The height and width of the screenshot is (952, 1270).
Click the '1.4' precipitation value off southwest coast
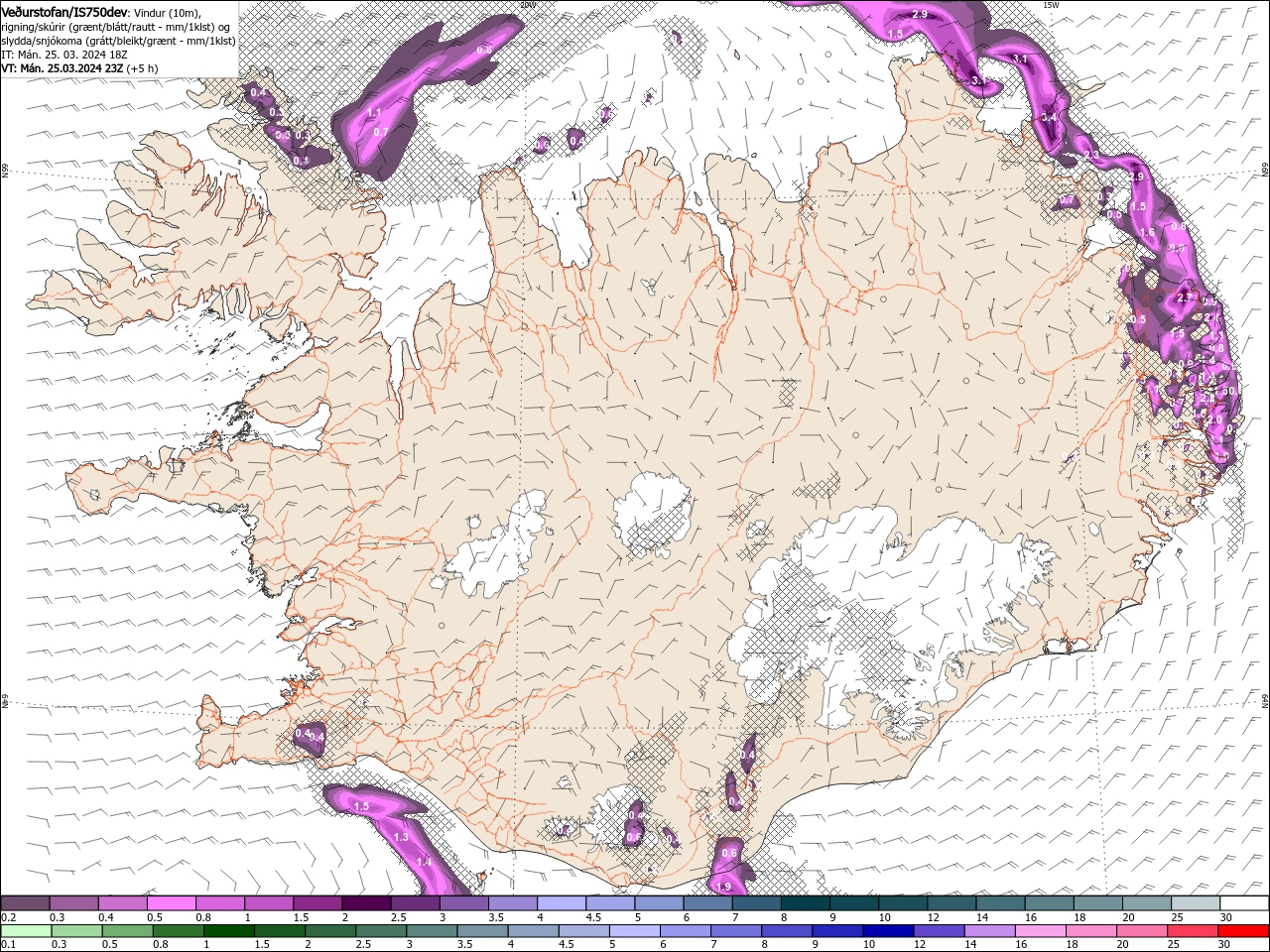pyautogui.click(x=424, y=863)
